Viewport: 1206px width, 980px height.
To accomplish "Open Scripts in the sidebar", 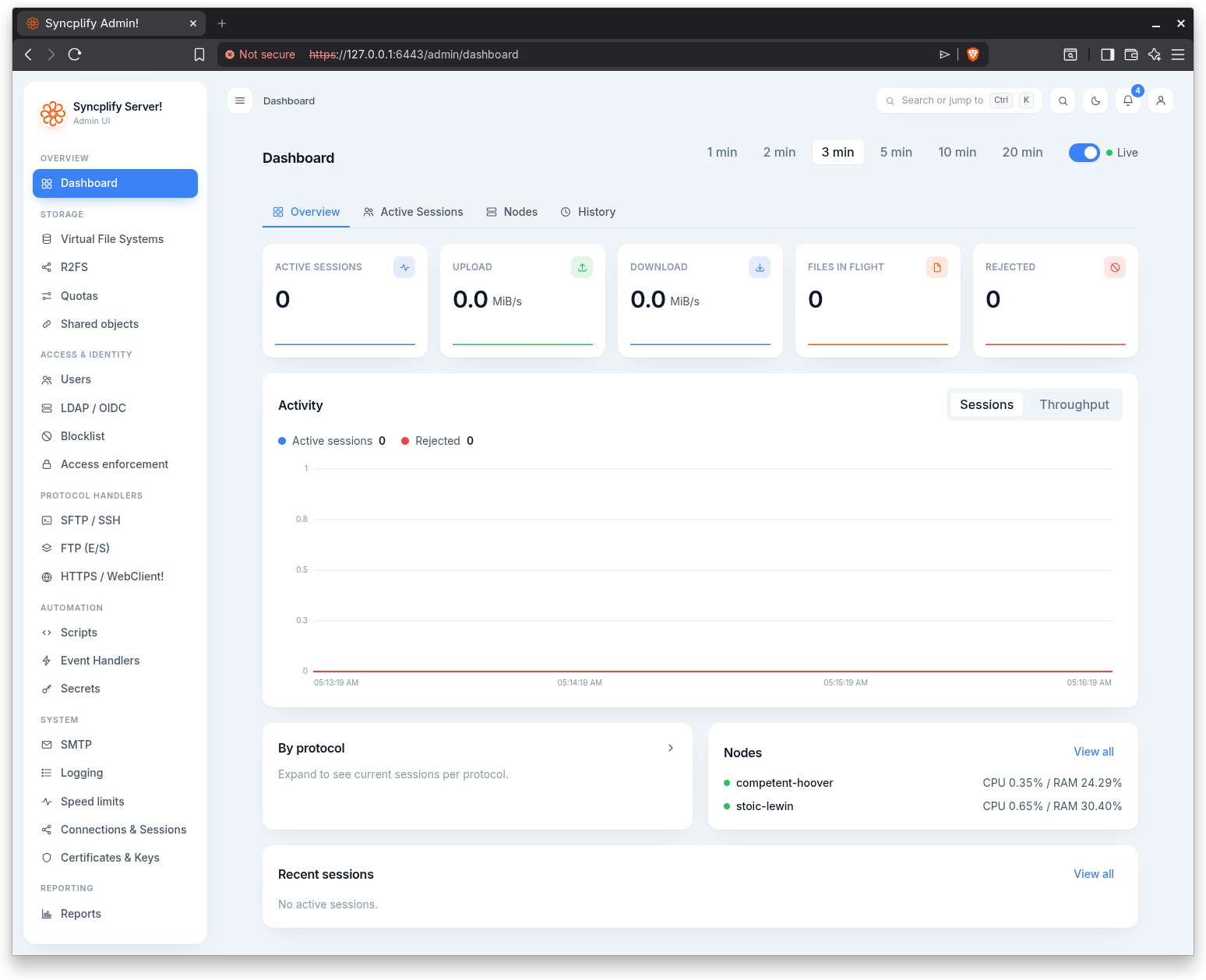I will click(115, 633).
